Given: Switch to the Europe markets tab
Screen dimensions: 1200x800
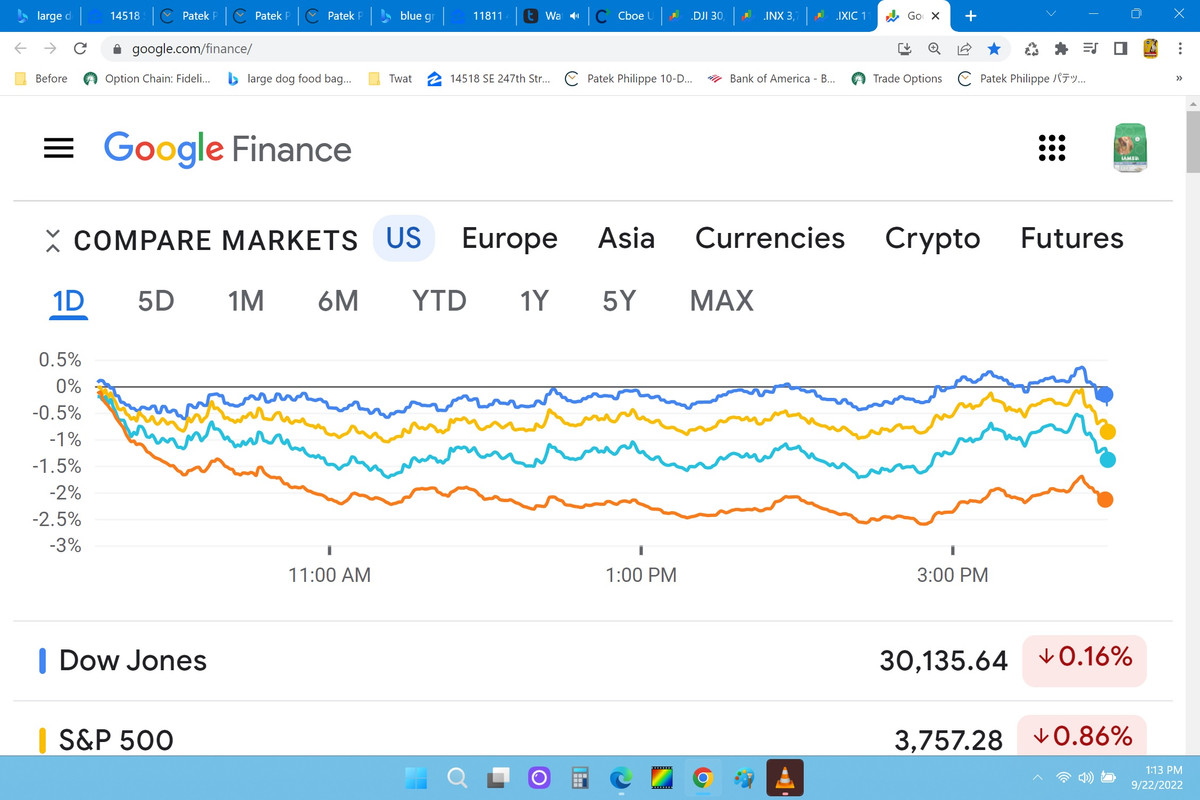Looking at the screenshot, I should 510,238.
